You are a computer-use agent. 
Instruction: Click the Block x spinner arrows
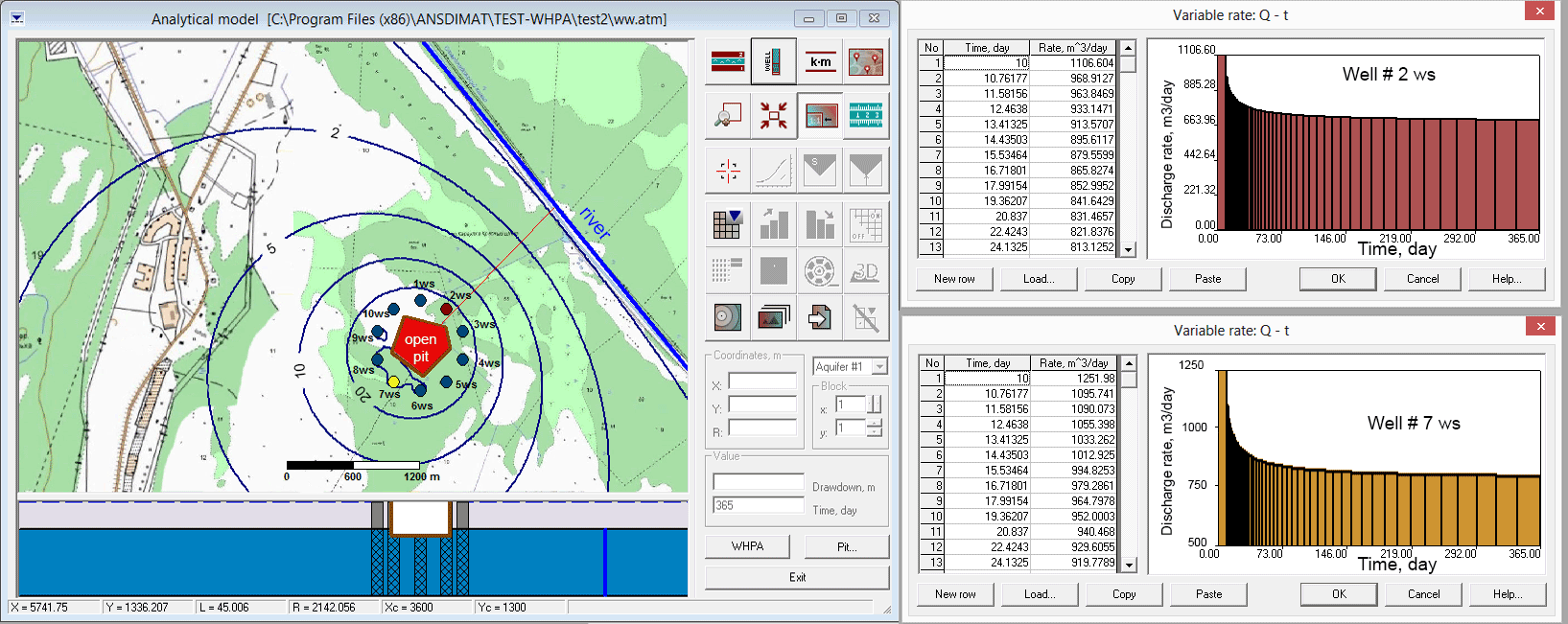(x=875, y=404)
